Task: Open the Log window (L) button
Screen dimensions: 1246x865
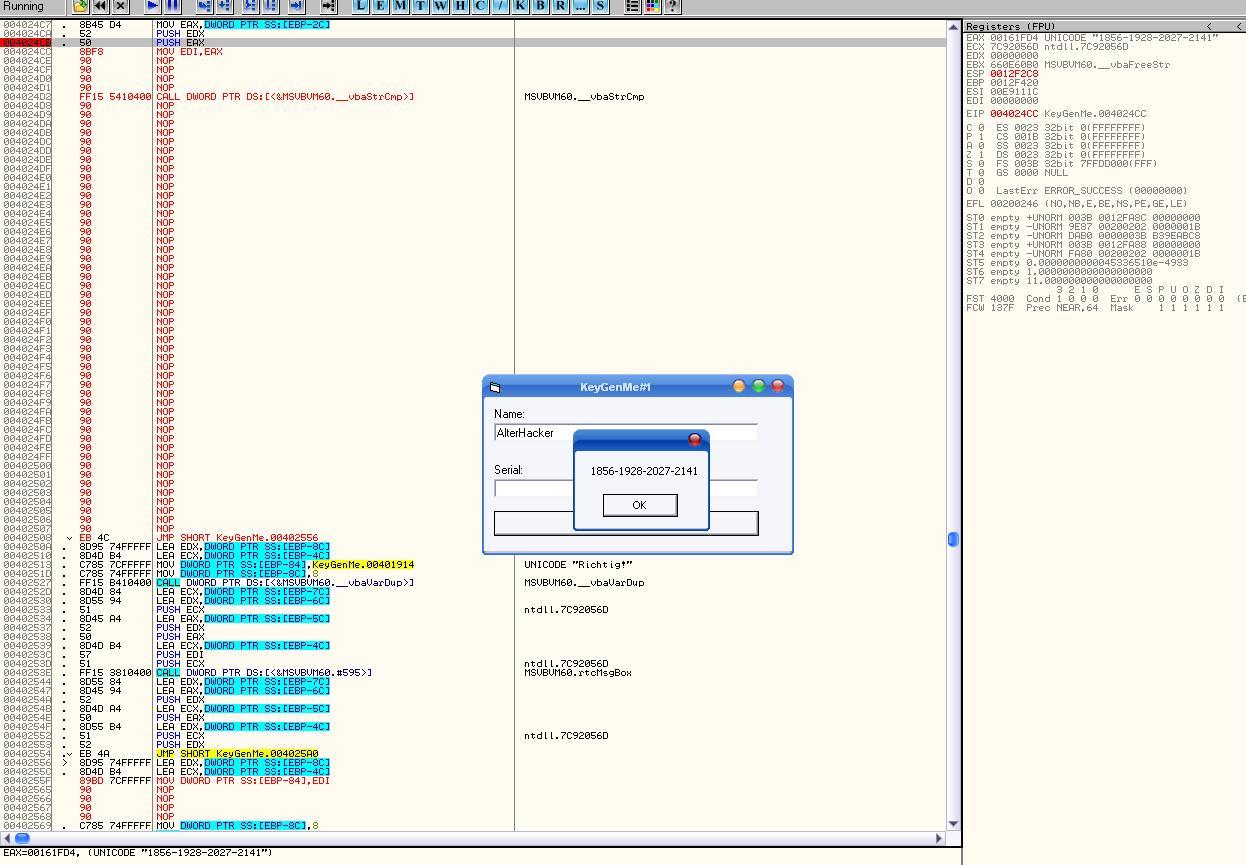Action: point(360,6)
